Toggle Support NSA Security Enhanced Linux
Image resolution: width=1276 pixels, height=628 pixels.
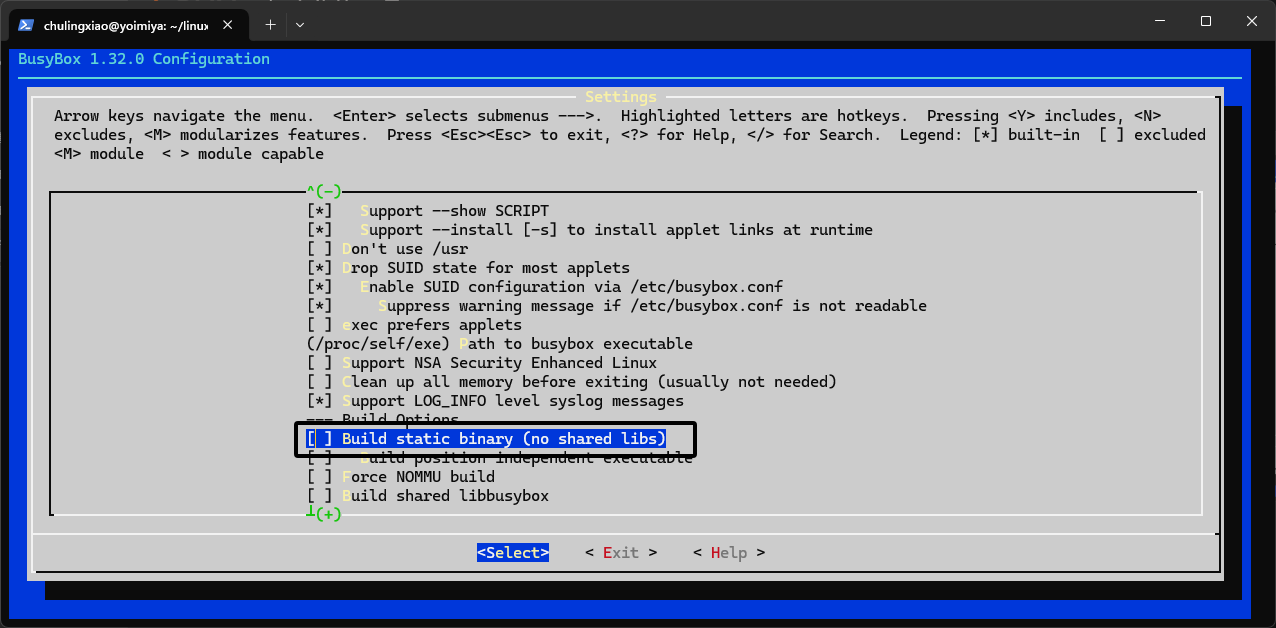(x=482, y=363)
